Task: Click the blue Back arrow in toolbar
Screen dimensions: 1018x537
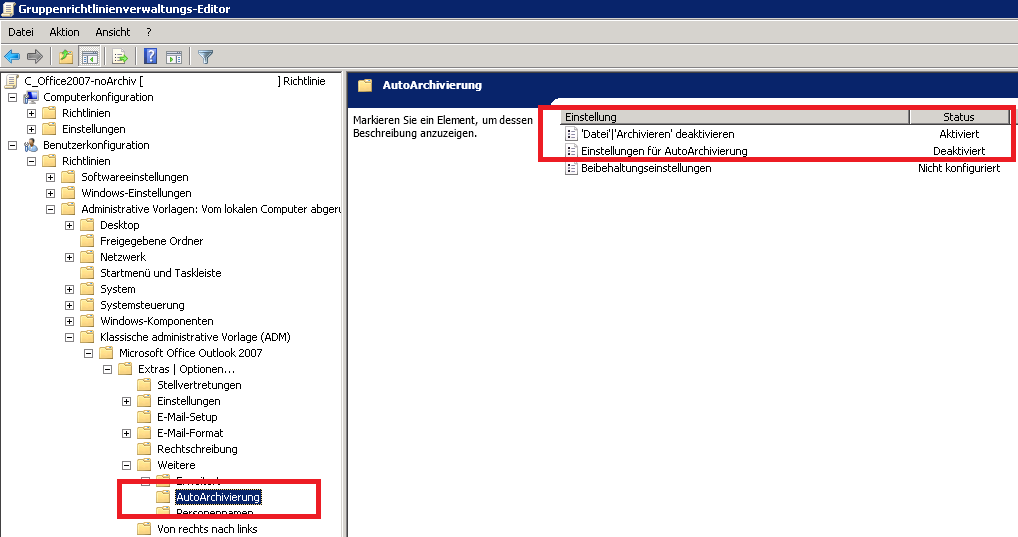Action: [x=12, y=56]
